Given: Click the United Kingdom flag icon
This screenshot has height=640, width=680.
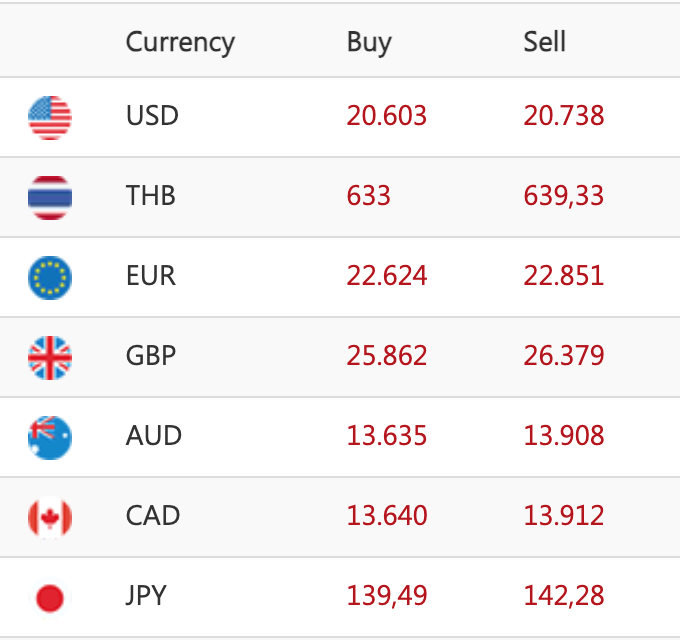Looking at the screenshot, I should tap(50, 357).
